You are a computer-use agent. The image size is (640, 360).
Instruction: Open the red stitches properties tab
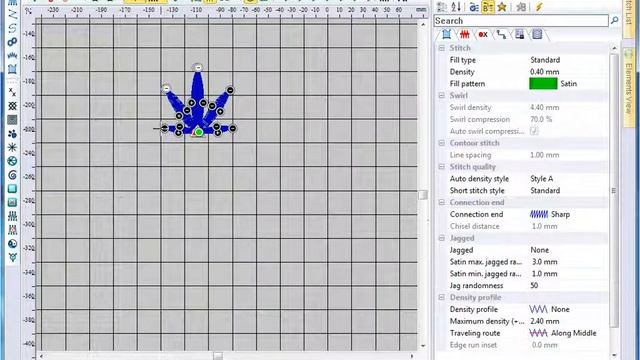[465, 35]
